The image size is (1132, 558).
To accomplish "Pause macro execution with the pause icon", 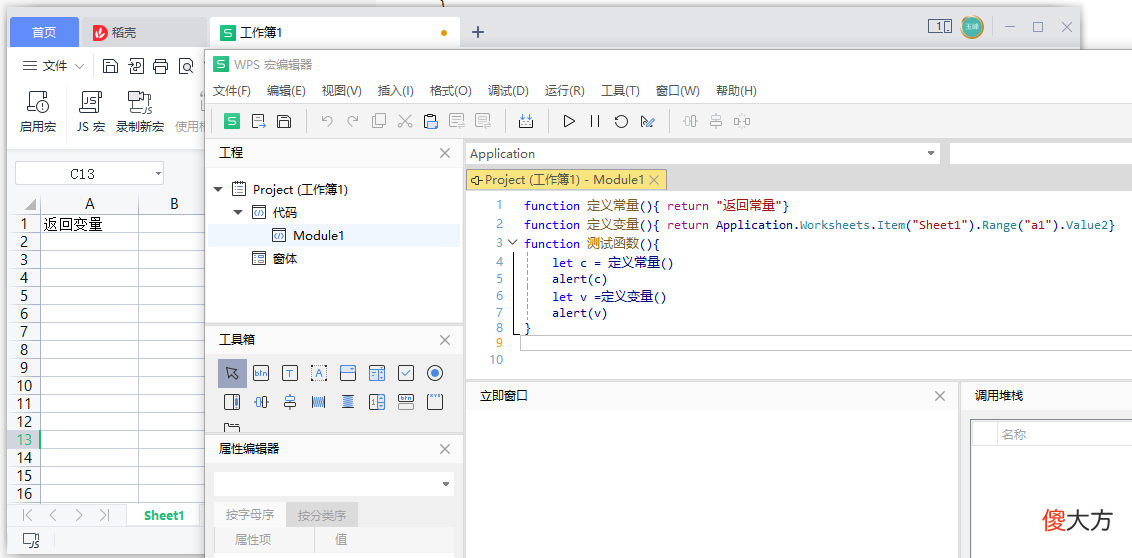I will coord(595,121).
